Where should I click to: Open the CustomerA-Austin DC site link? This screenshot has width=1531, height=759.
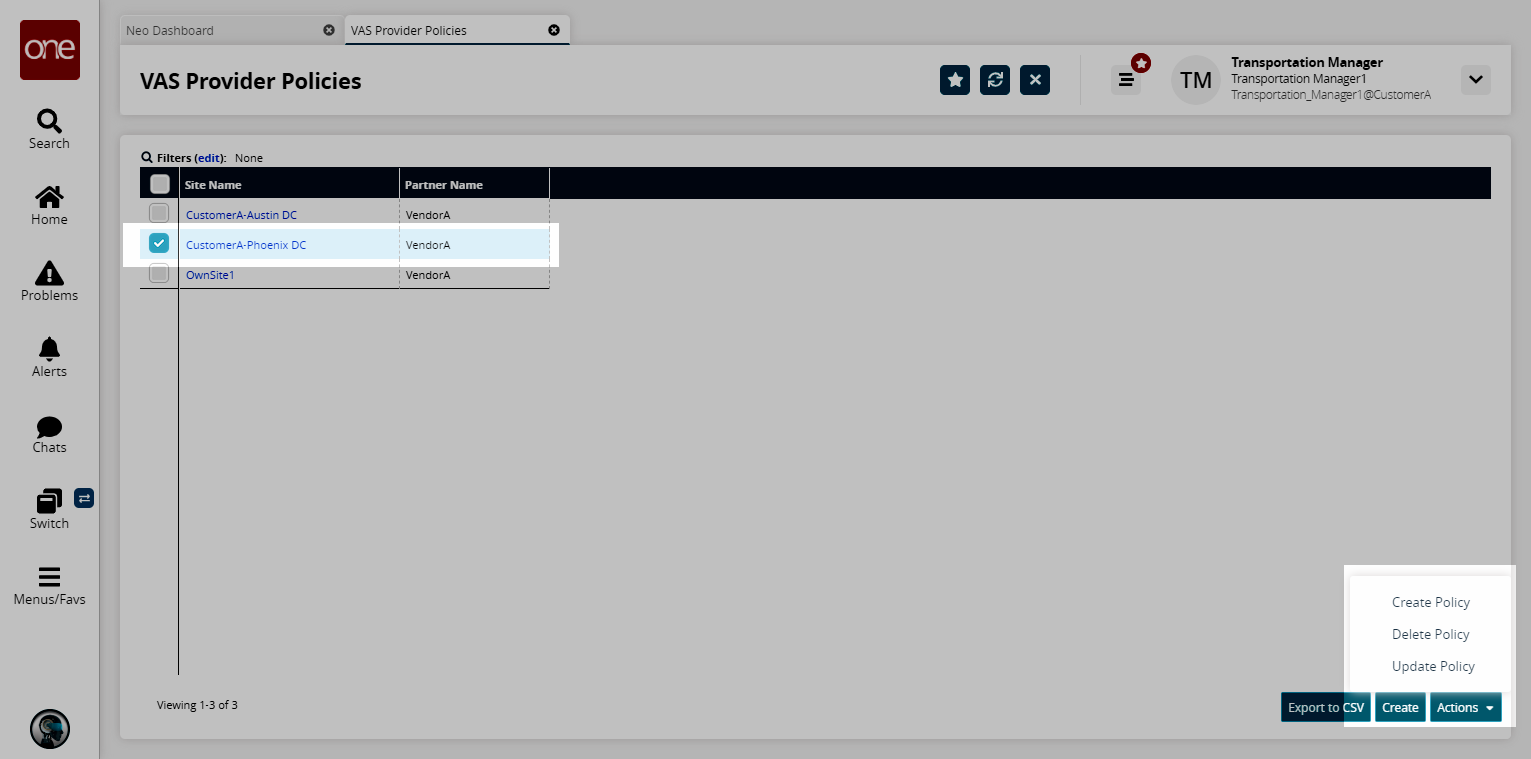pyautogui.click(x=241, y=215)
